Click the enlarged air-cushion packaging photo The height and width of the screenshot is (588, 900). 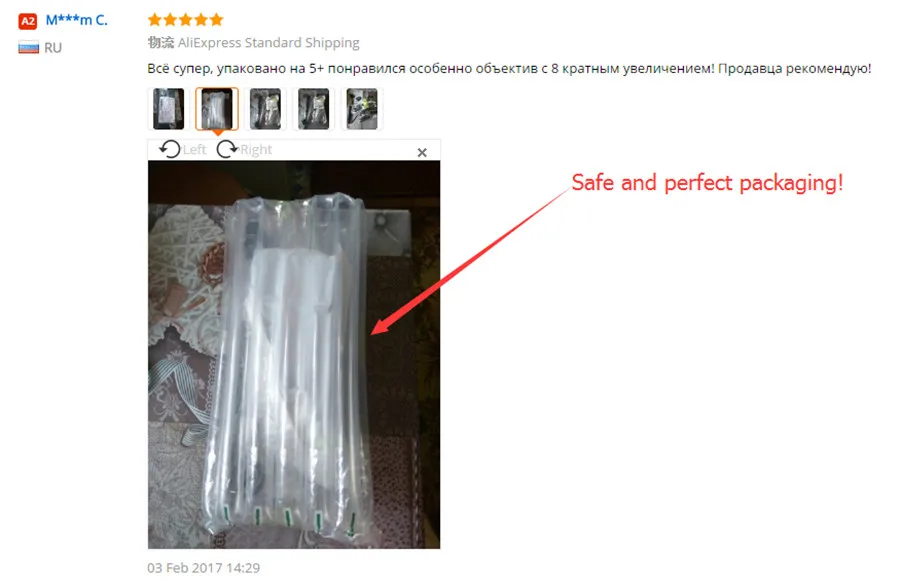[x=294, y=354]
